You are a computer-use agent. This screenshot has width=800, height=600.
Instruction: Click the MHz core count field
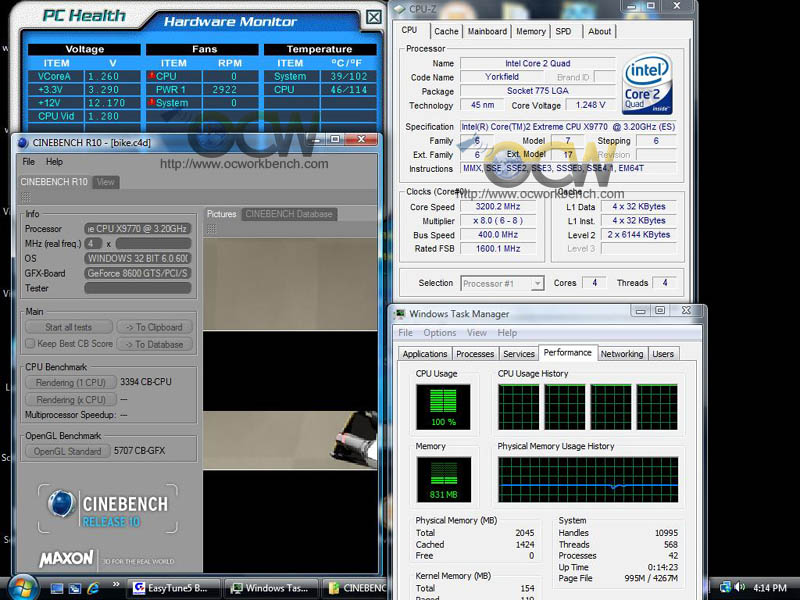pyautogui.click(x=93, y=243)
